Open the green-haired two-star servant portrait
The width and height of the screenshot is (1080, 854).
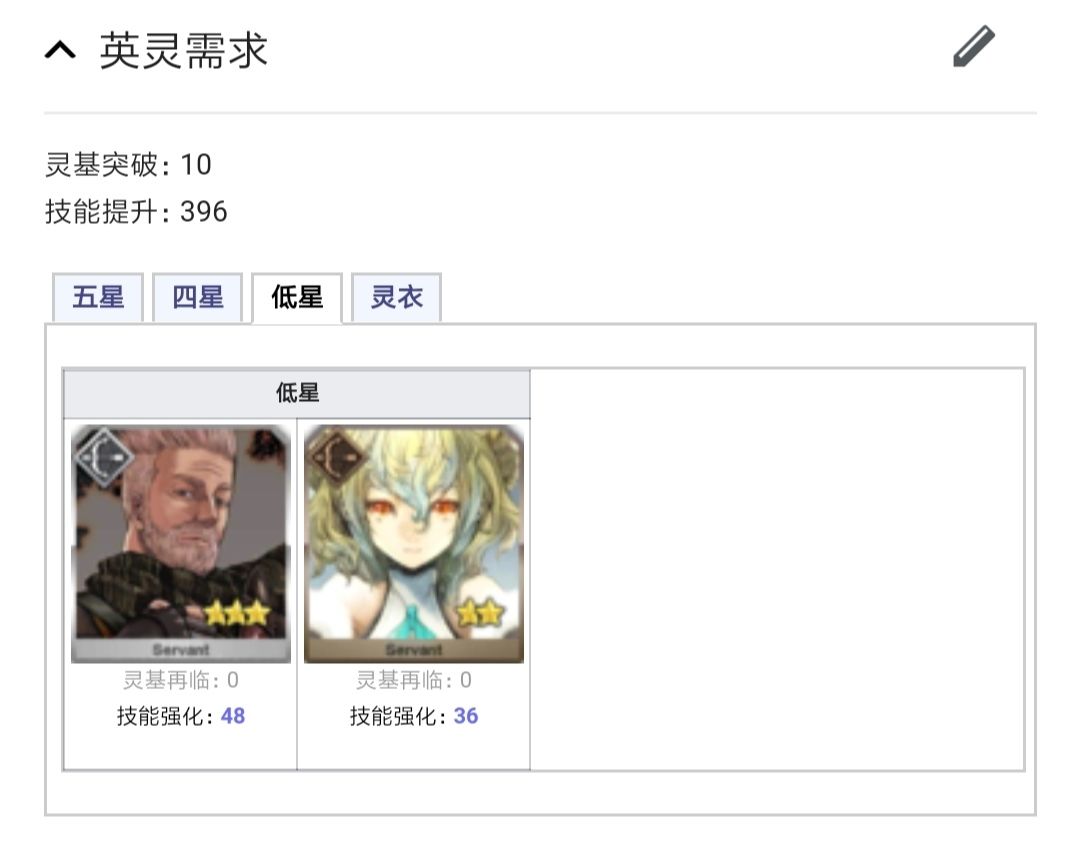click(x=414, y=544)
